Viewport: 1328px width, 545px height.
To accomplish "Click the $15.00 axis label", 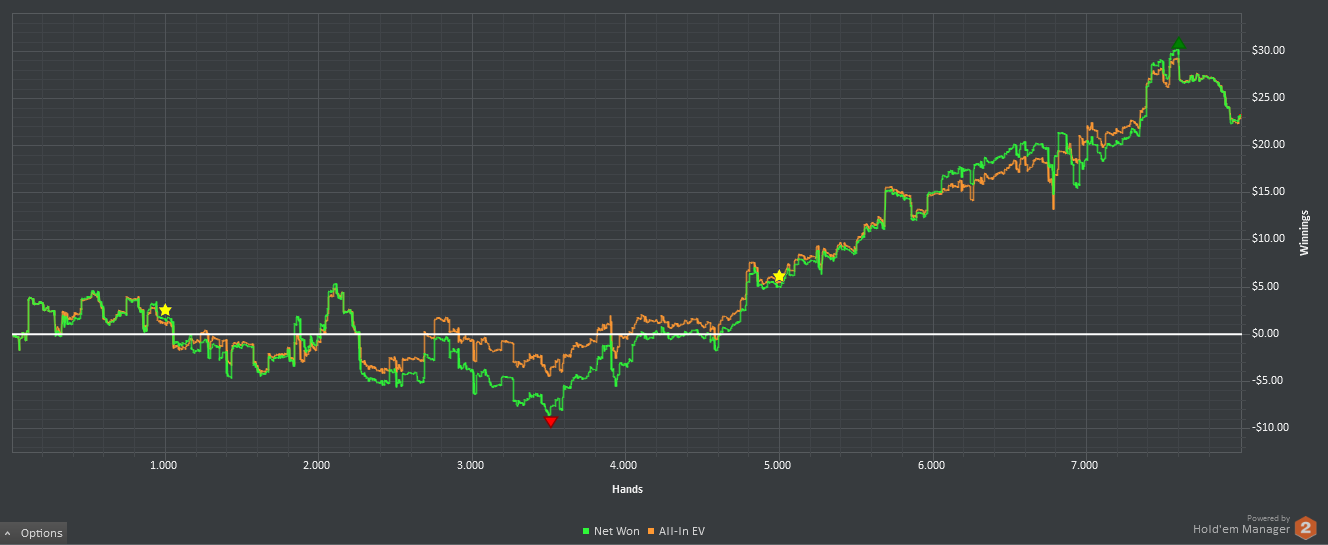I will click(x=1268, y=191).
